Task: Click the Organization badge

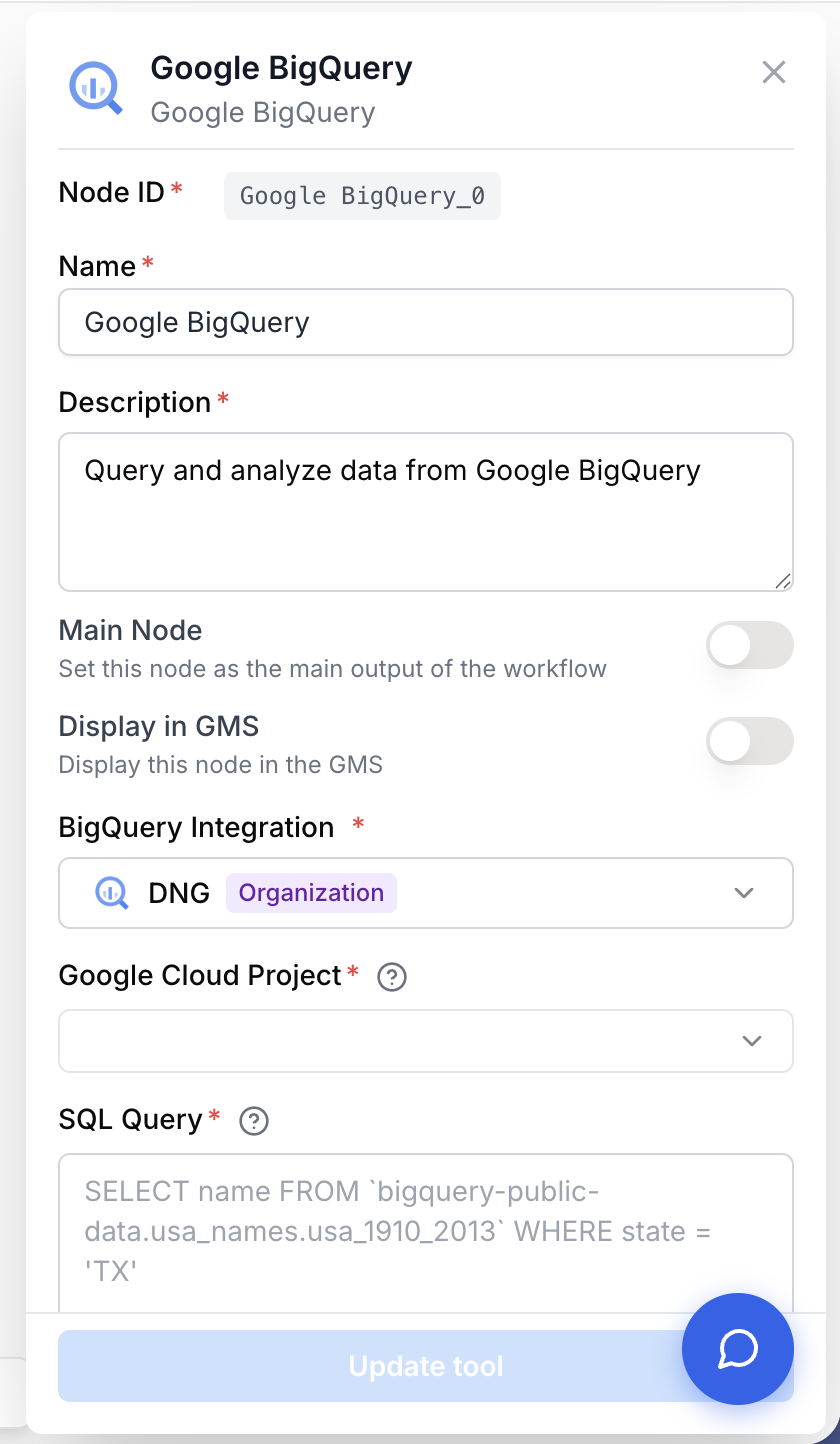Action: tap(311, 893)
